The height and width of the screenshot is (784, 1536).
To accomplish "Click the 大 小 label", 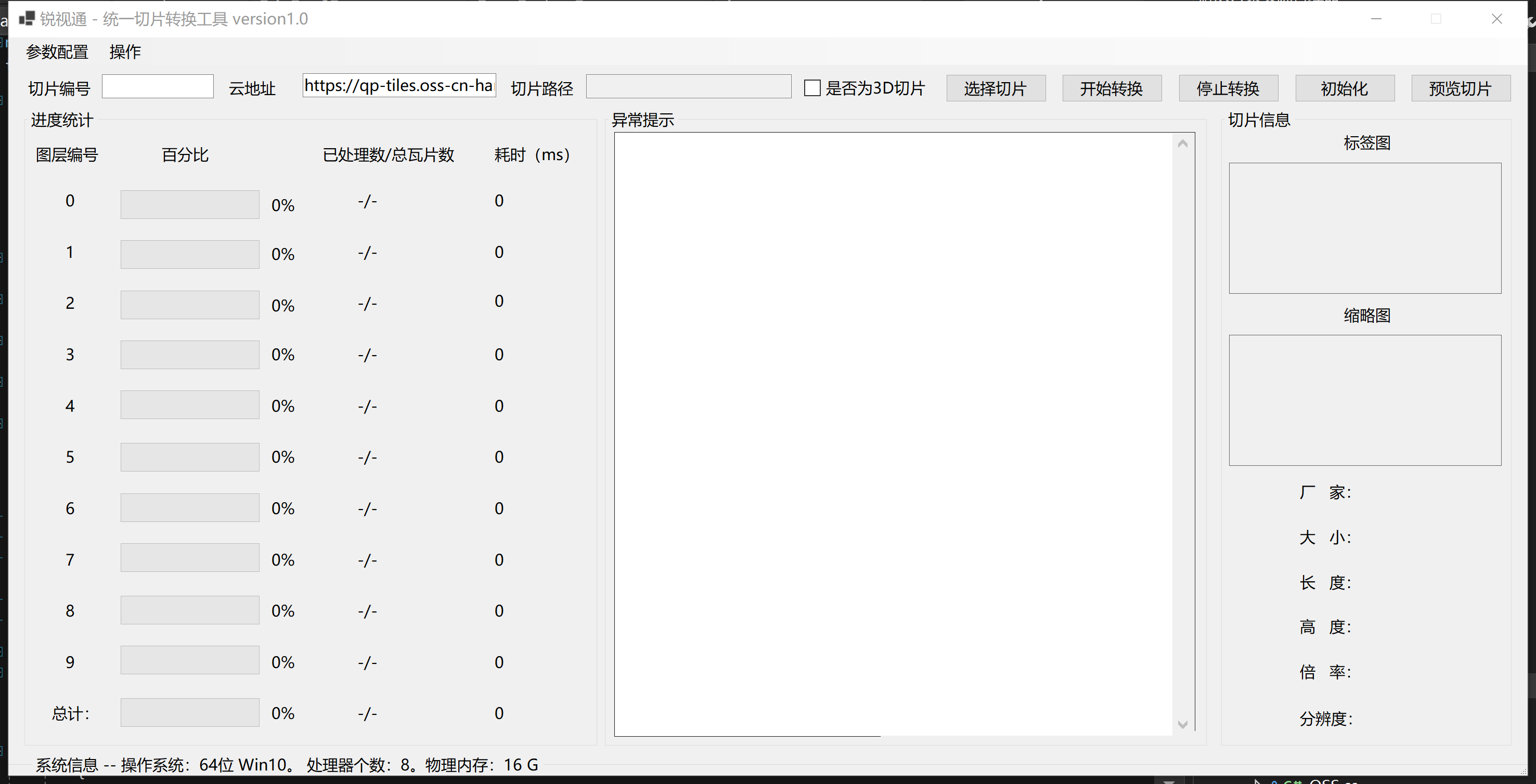I will [1325, 537].
